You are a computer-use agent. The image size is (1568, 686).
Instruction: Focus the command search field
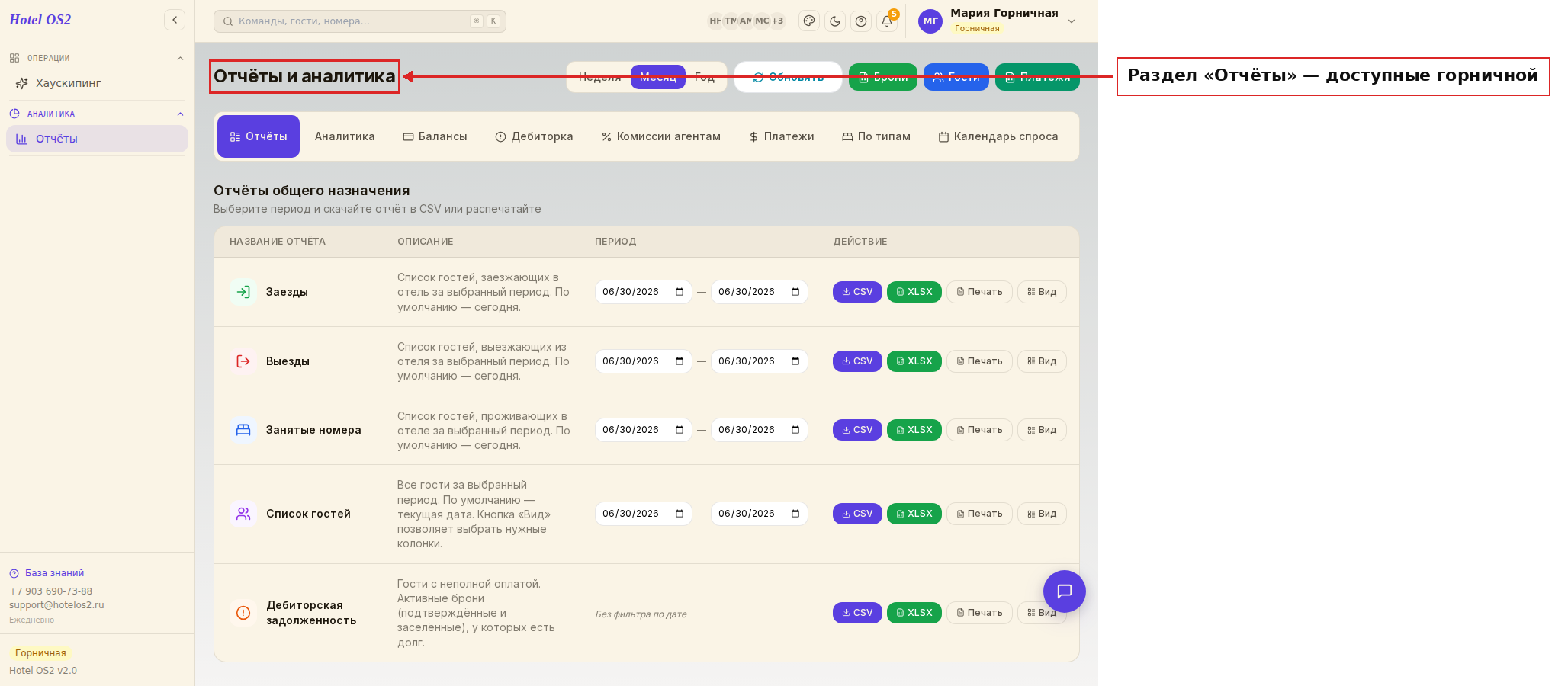tap(360, 21)
